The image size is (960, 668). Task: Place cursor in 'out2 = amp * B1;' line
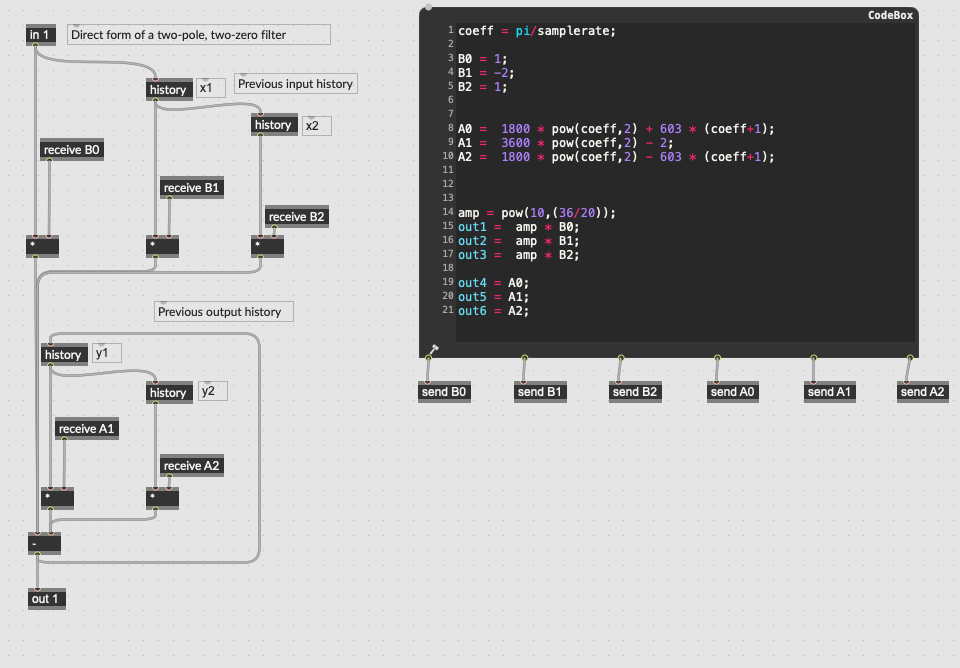click(519, 241)
